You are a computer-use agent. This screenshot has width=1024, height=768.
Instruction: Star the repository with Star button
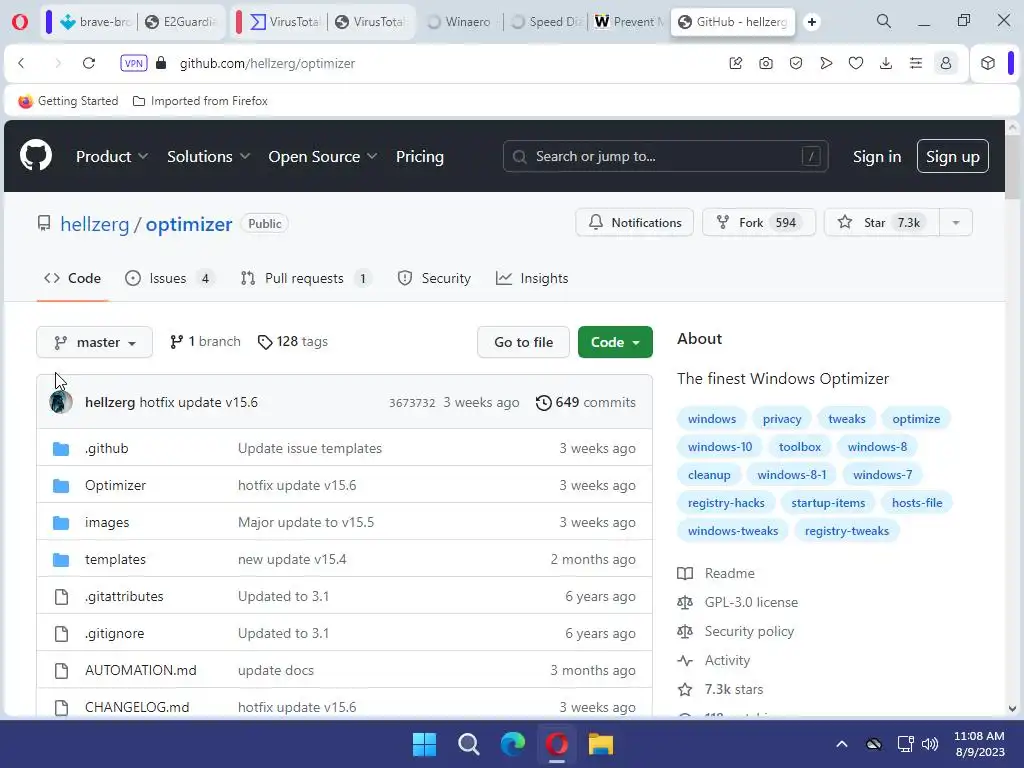coord(881,223)
